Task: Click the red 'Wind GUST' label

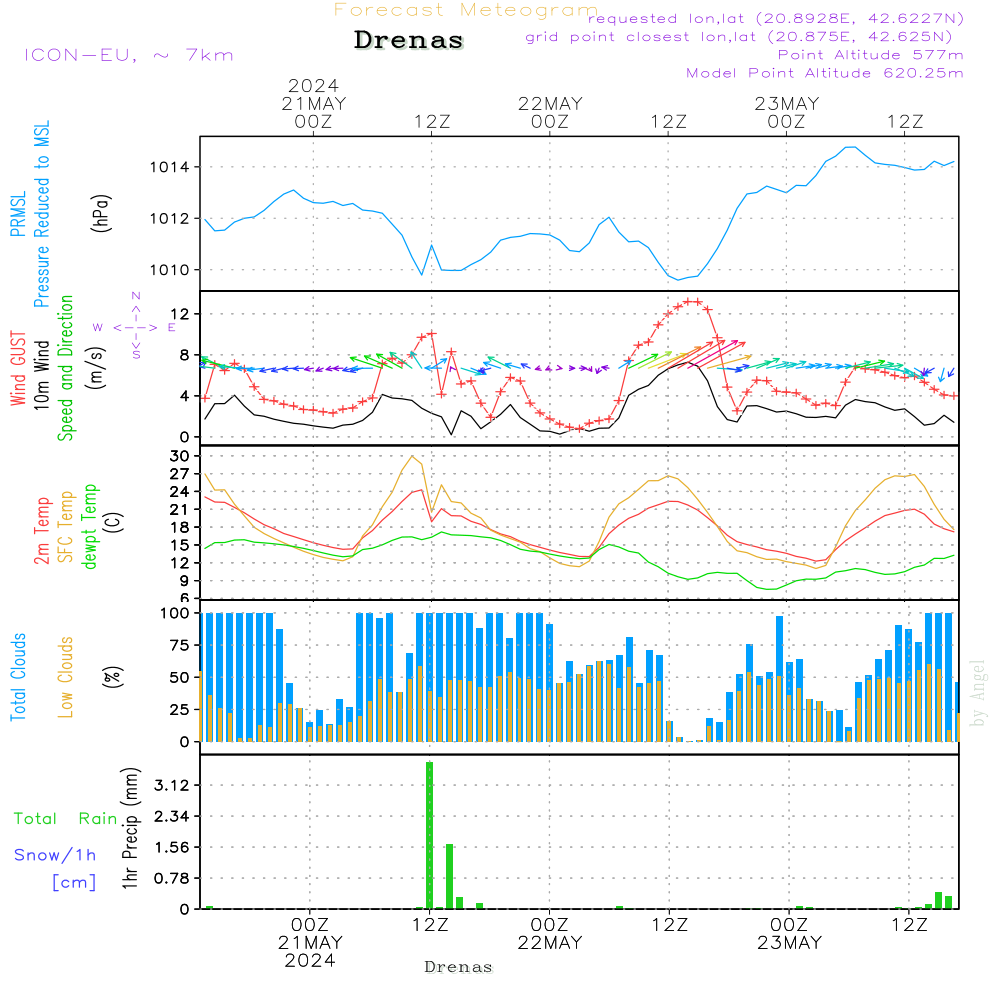Action: click(18, 368)
